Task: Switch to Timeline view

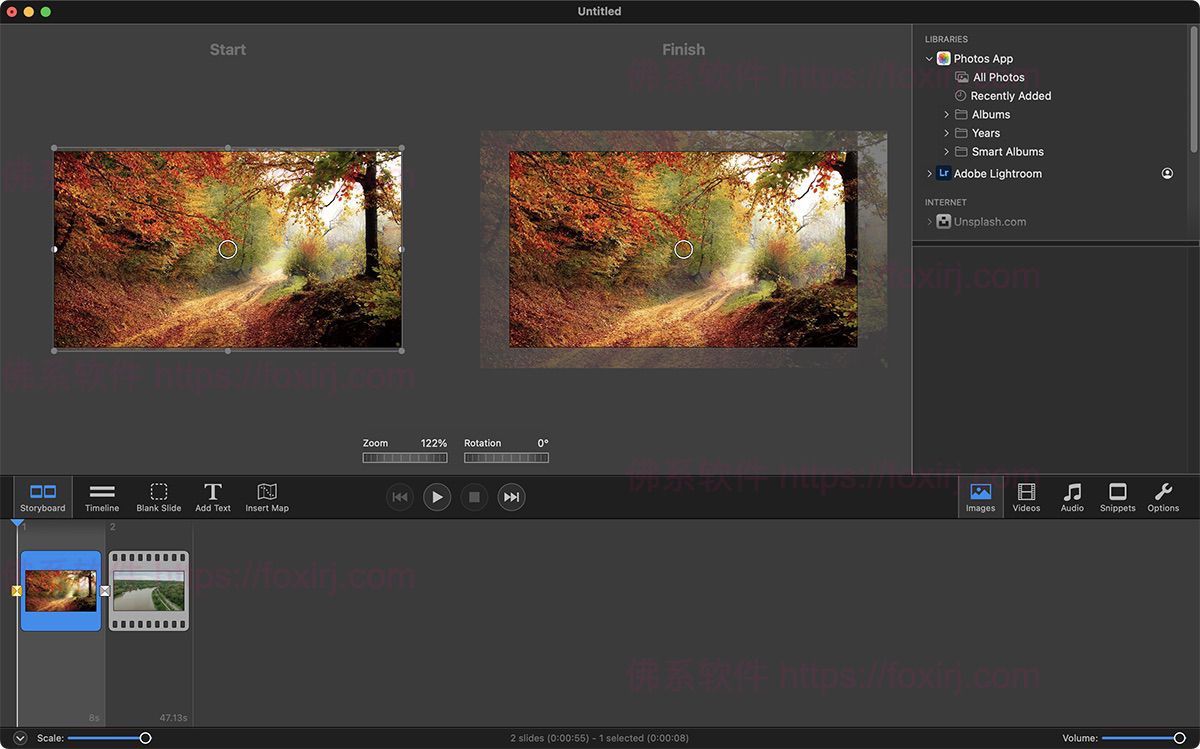Action: [x=101, y=497]
